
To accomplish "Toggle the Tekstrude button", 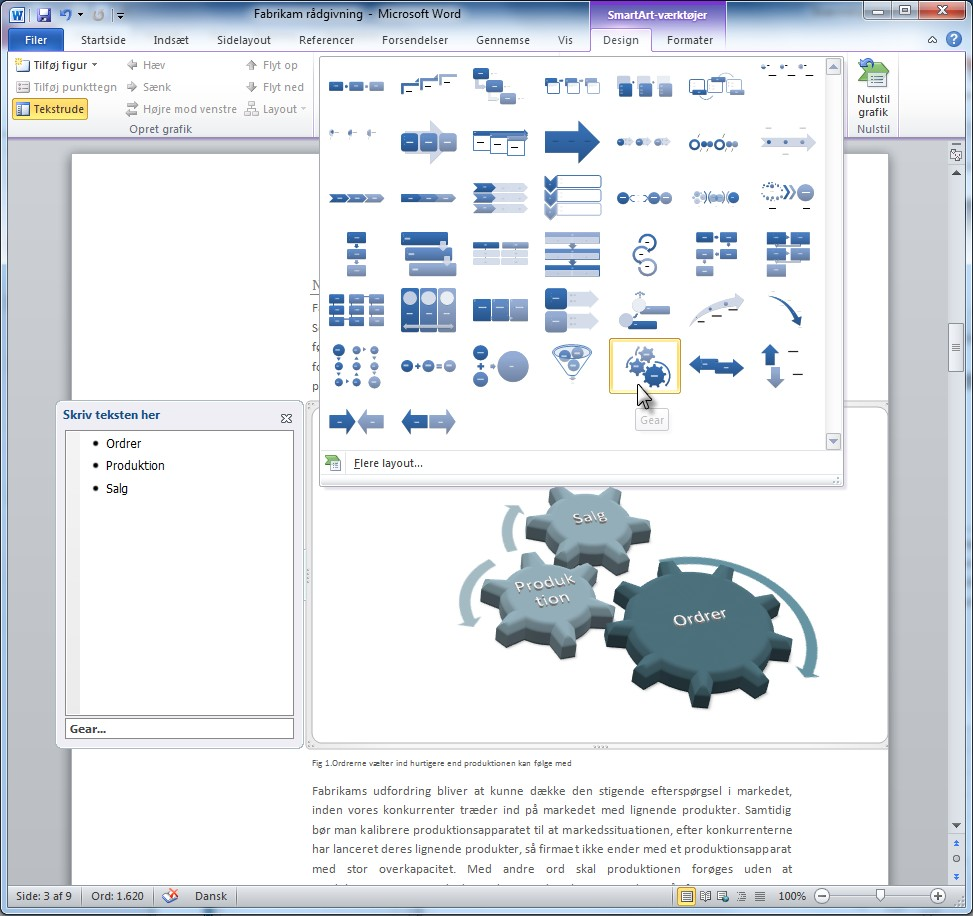I will point(50,109).
